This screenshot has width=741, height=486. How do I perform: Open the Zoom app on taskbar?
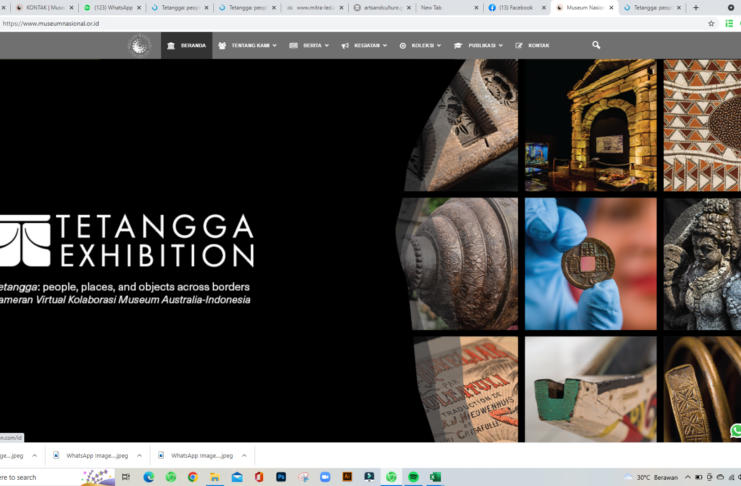point(325,477)
